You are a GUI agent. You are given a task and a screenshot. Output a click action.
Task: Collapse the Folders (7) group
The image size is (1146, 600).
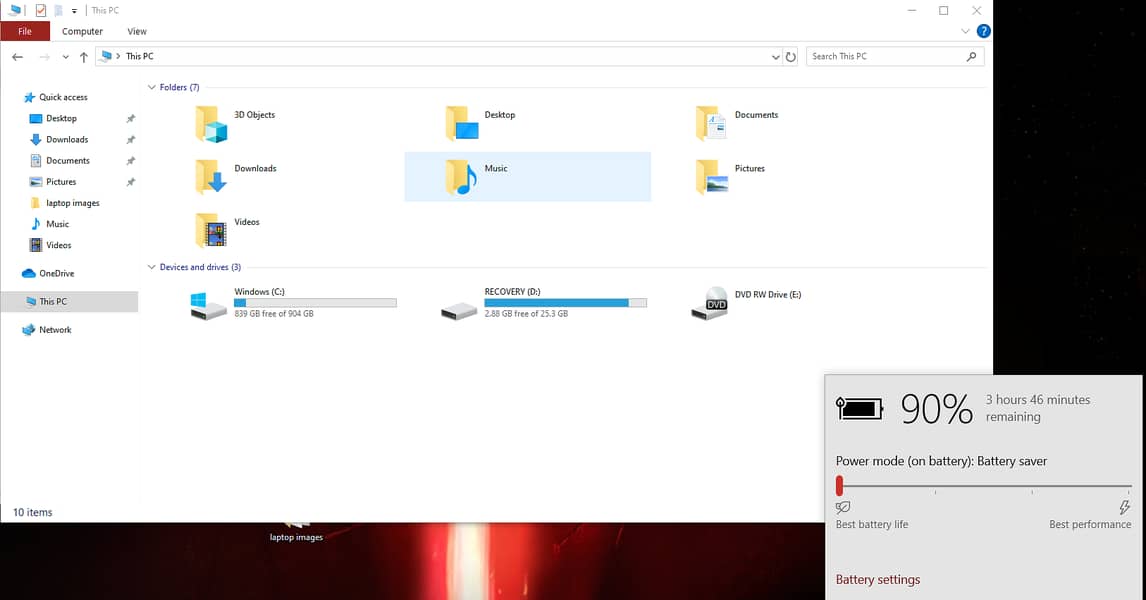152,88
